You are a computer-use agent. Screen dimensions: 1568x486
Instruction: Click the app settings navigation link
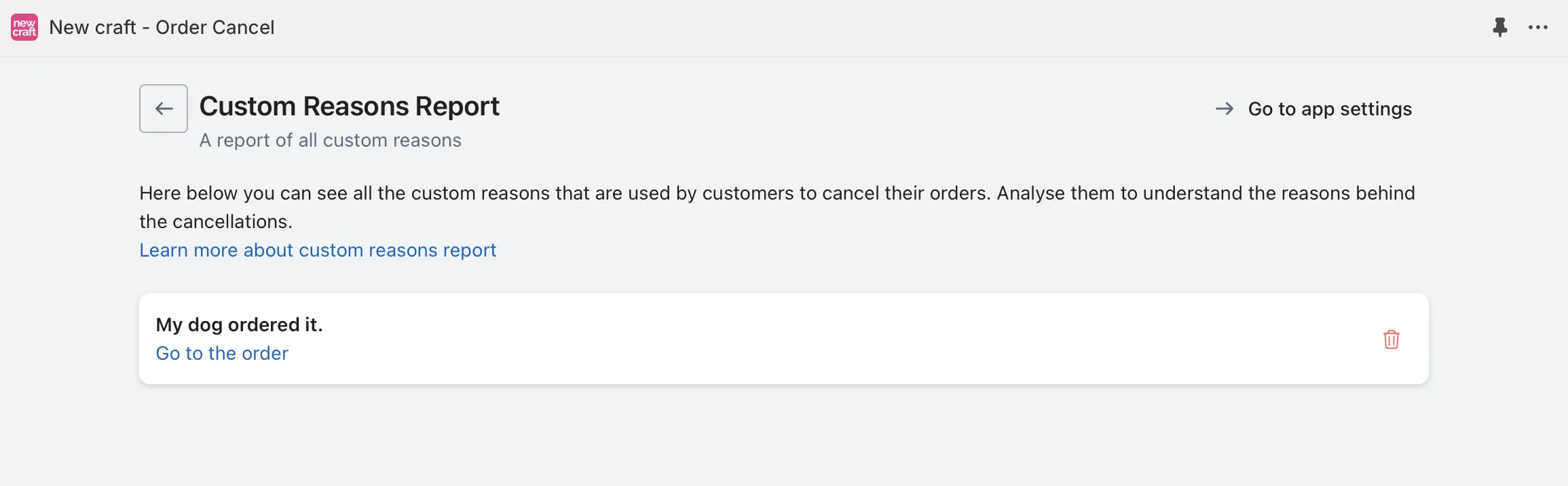(x=1330, y=109)
